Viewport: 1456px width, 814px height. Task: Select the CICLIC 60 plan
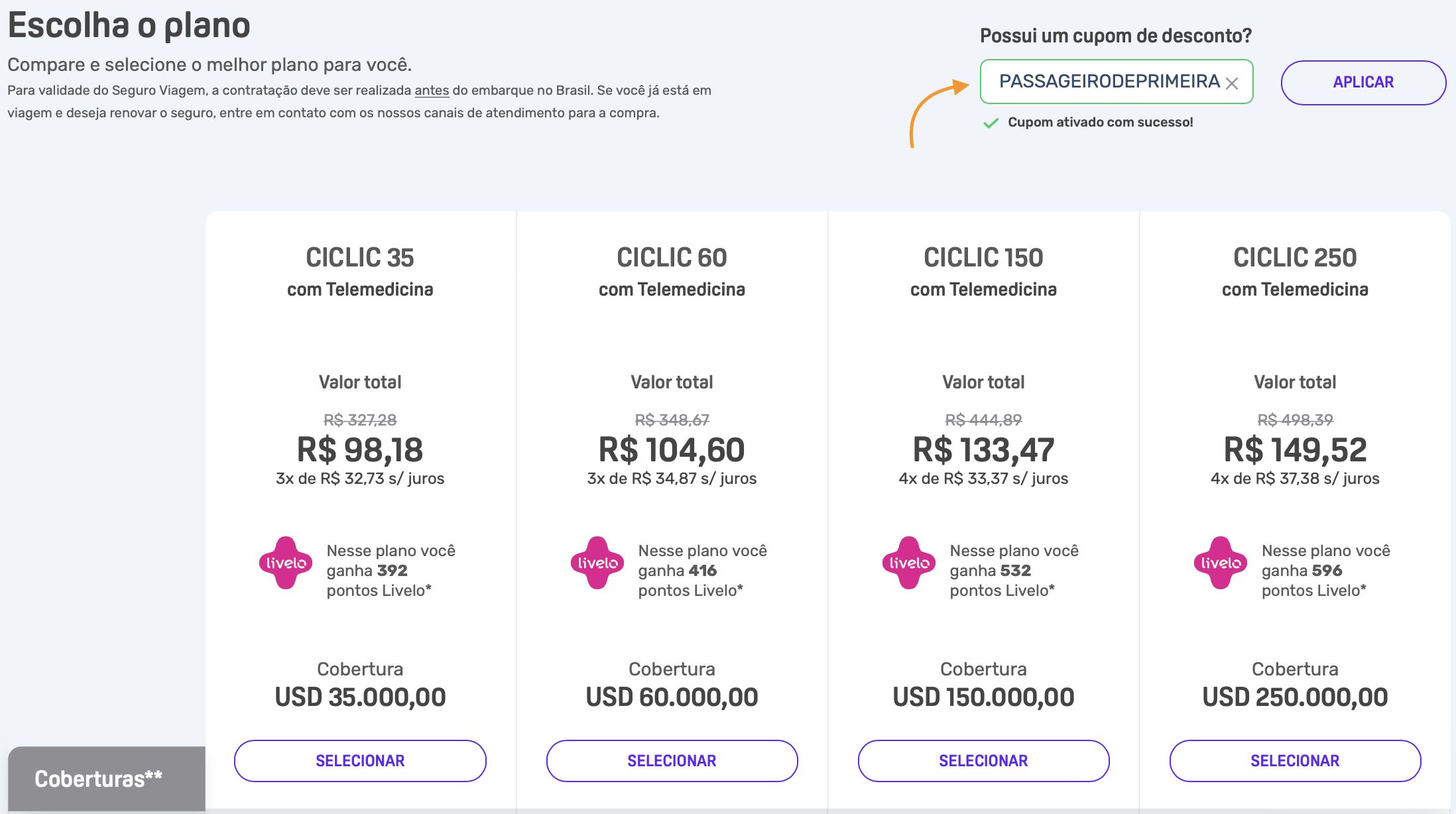[x=672, y=761]
